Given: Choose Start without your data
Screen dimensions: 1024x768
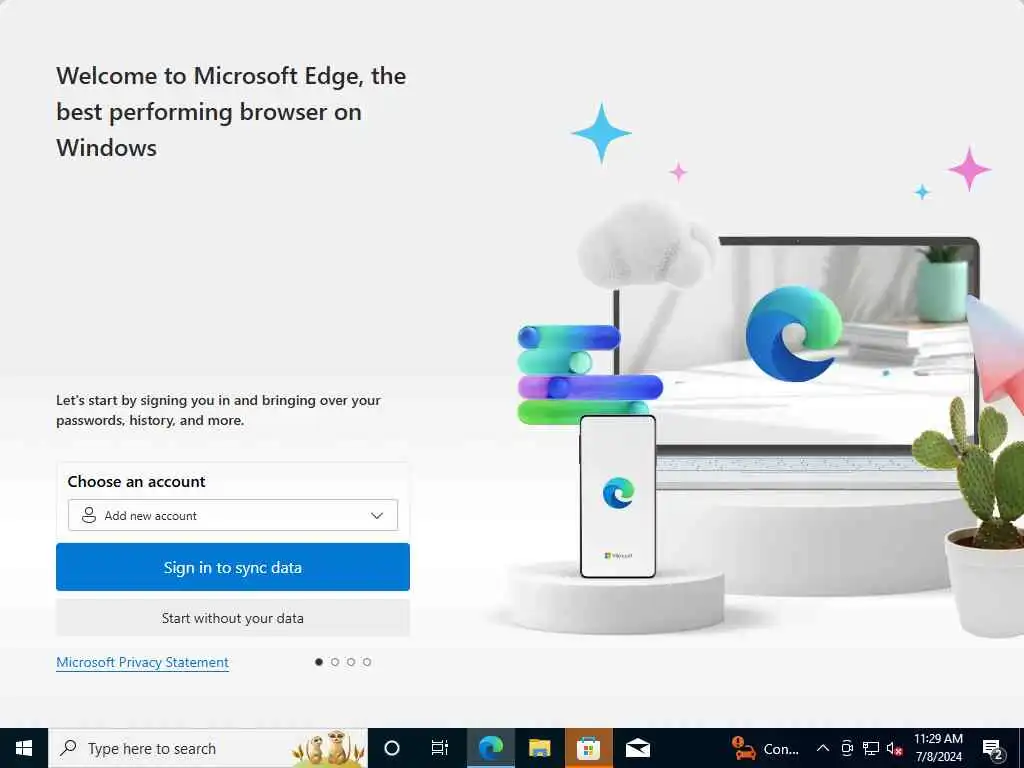Looking at the screenshot, I should point(232,618).
